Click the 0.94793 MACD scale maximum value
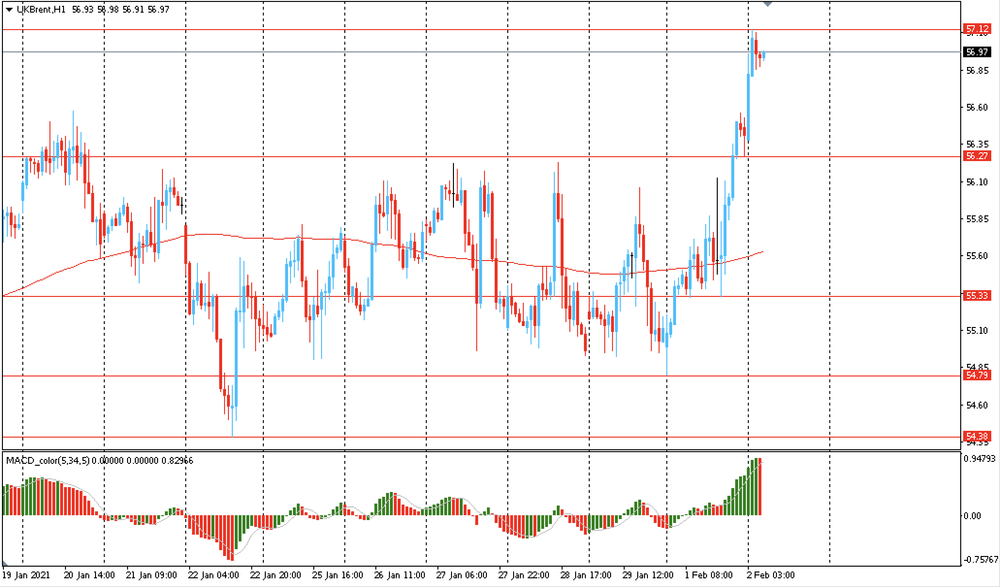Screen dimensions: 1000x588 (x=979, y=460)
